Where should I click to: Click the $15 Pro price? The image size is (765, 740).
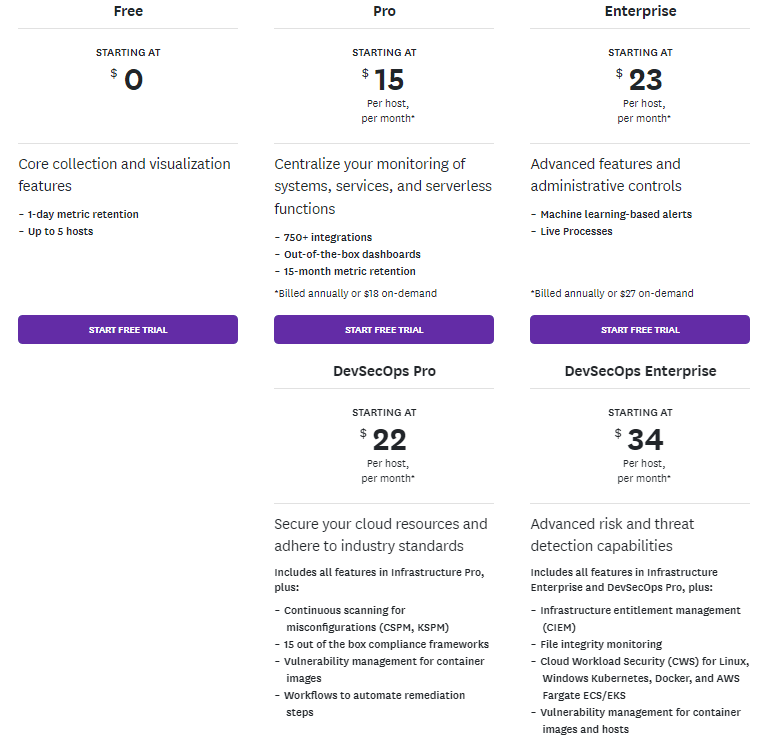pos(383,80)
